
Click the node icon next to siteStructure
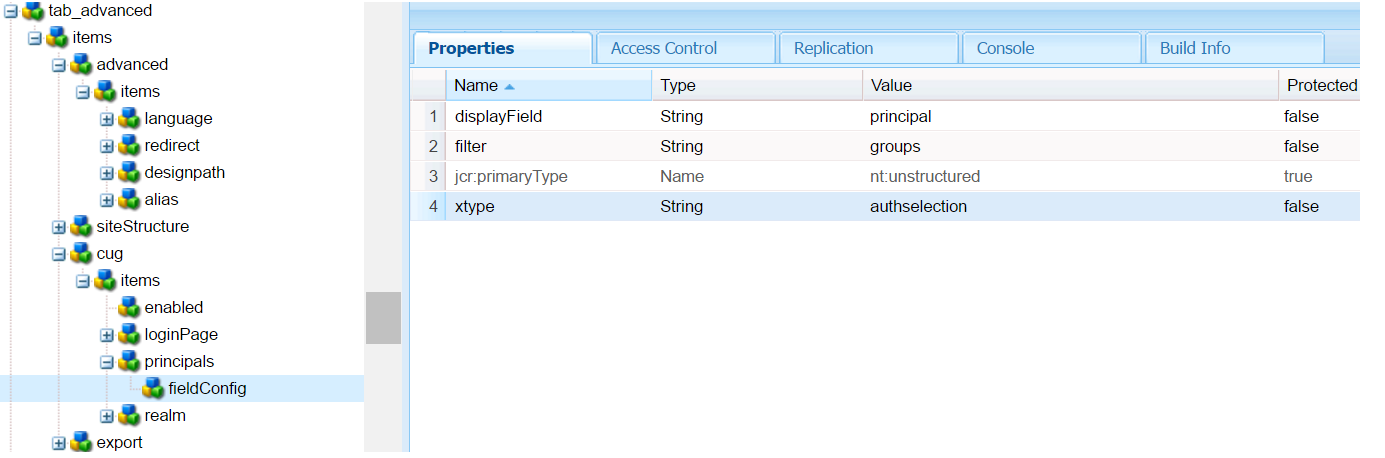click(81, 226)
